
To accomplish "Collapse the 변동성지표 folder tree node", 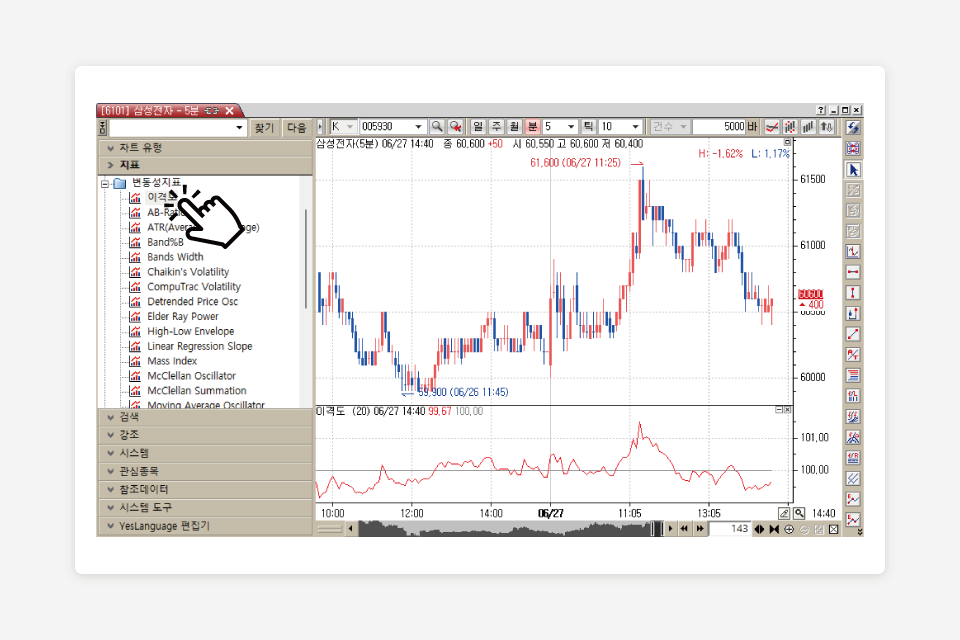I will [x=104, y=183].
